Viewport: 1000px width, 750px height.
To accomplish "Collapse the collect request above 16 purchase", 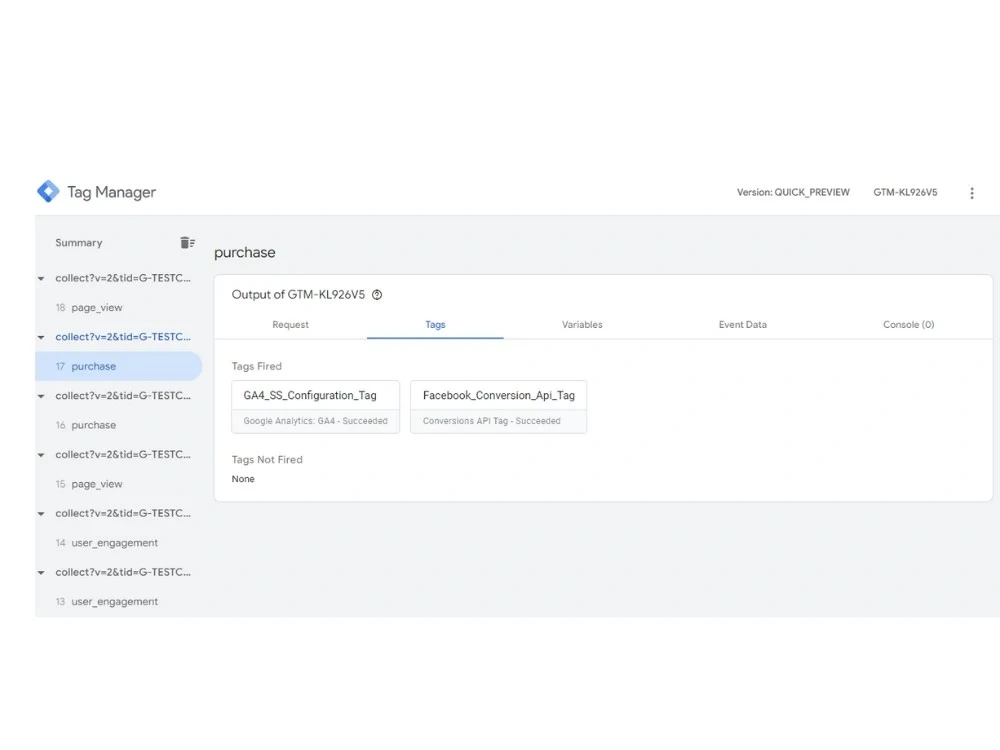I will click(41, 396).
